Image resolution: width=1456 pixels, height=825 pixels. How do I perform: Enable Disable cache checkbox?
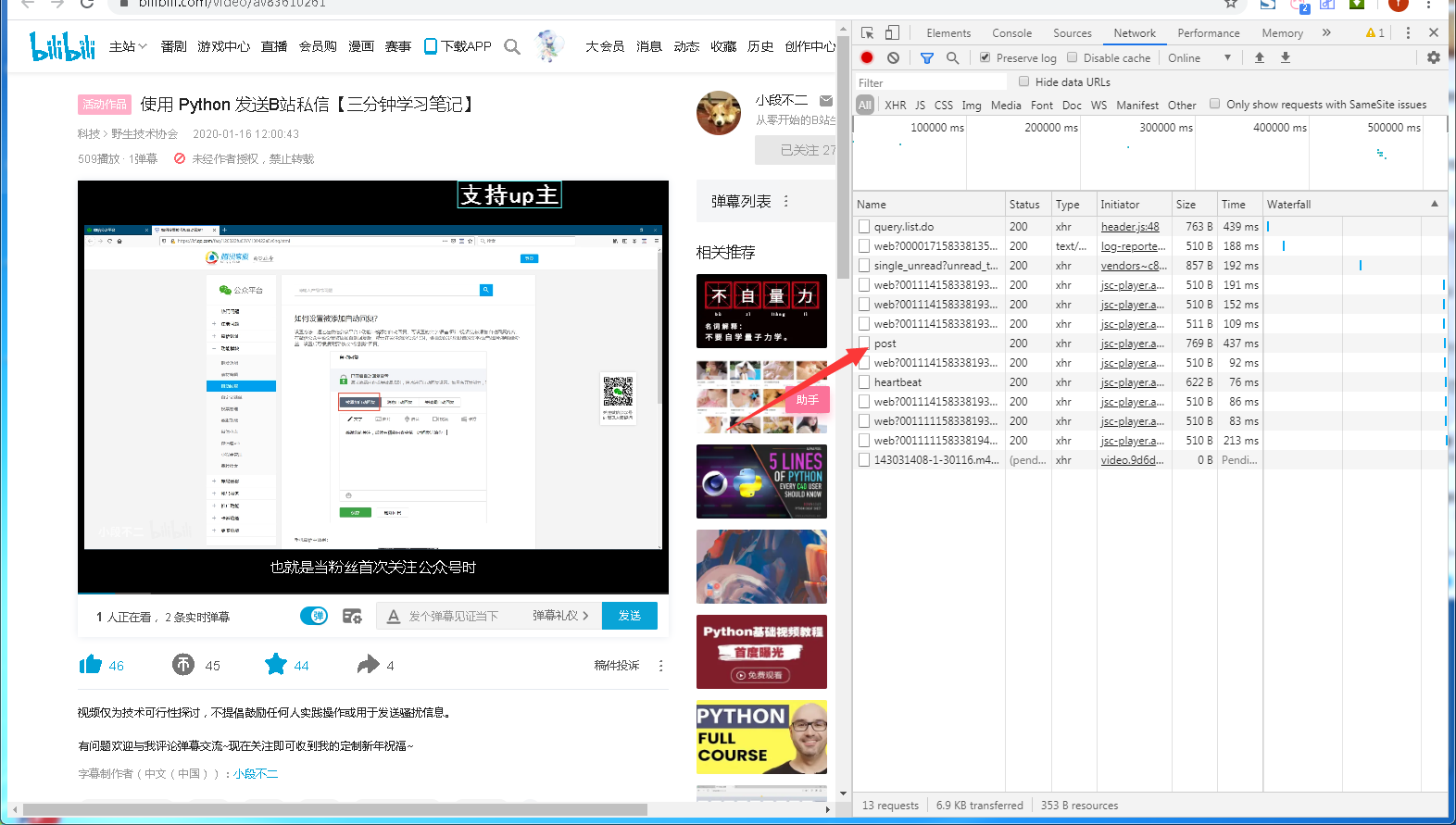coord(1073,57)
